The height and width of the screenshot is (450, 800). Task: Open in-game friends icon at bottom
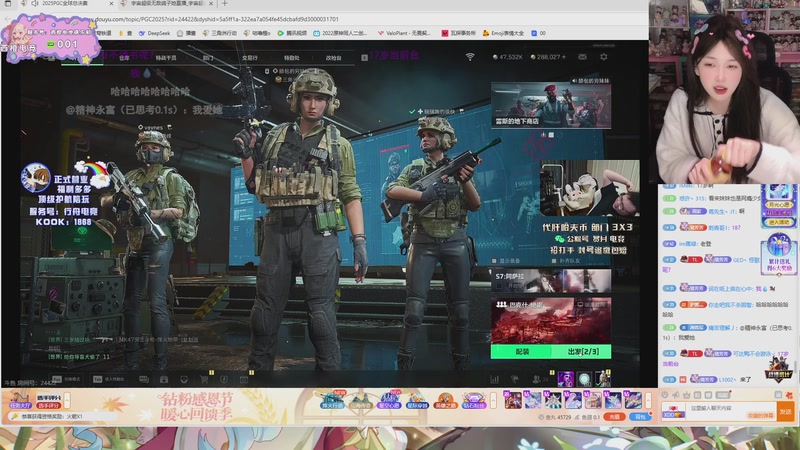(537, 379)
